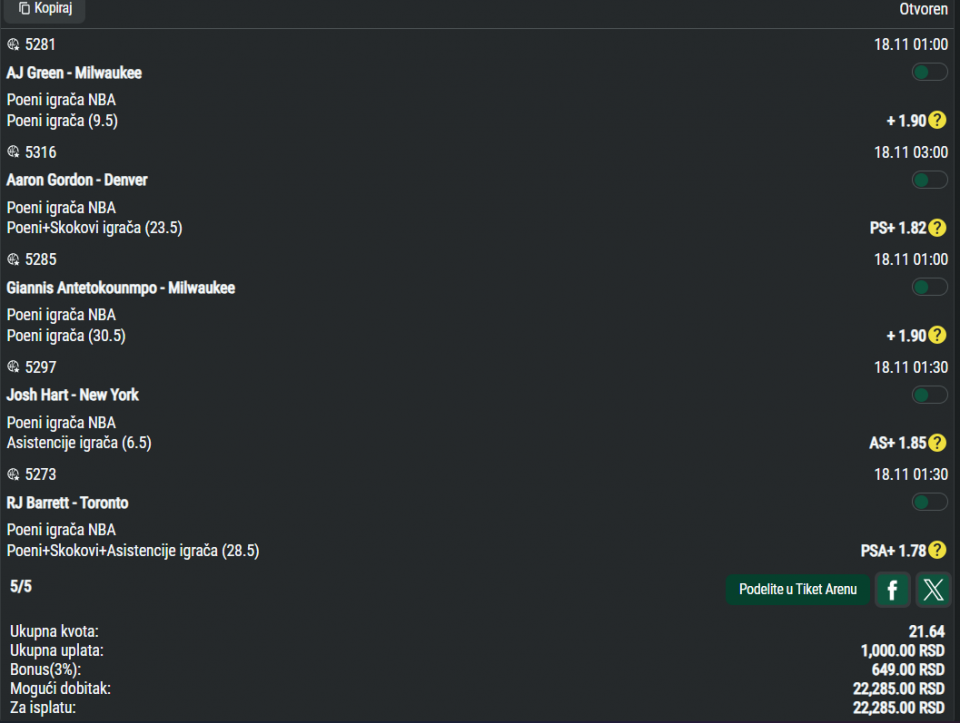Image resolution: width=960 pixels, height=723 pixels.
Task: Open help icon next to AS+ 1.85
Action: [937, 443]
